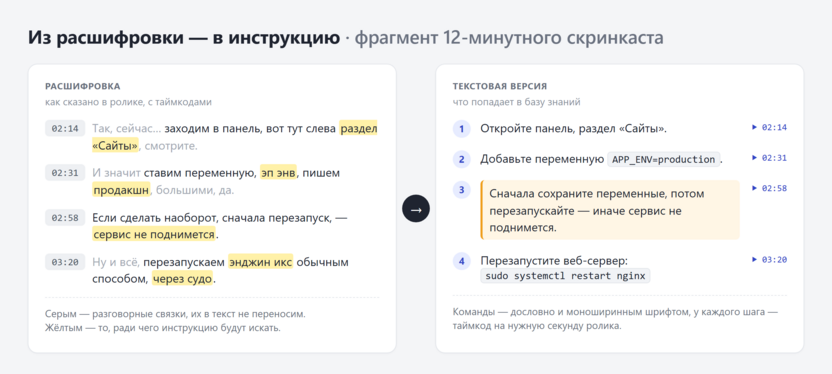
Task: Select step number 2 circle badge
Action: [x=461, y=159]
